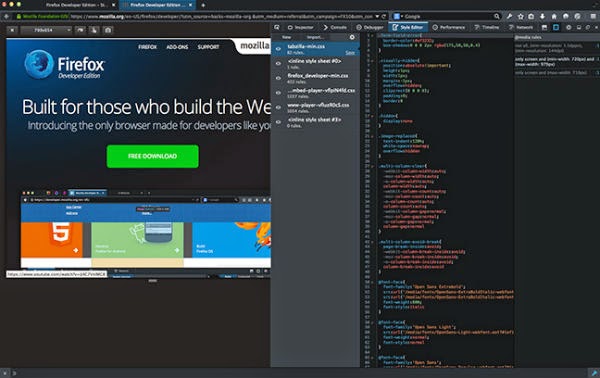Click the element picker icon in devtools
Screen dimensions: 600x378
(277, 27)
